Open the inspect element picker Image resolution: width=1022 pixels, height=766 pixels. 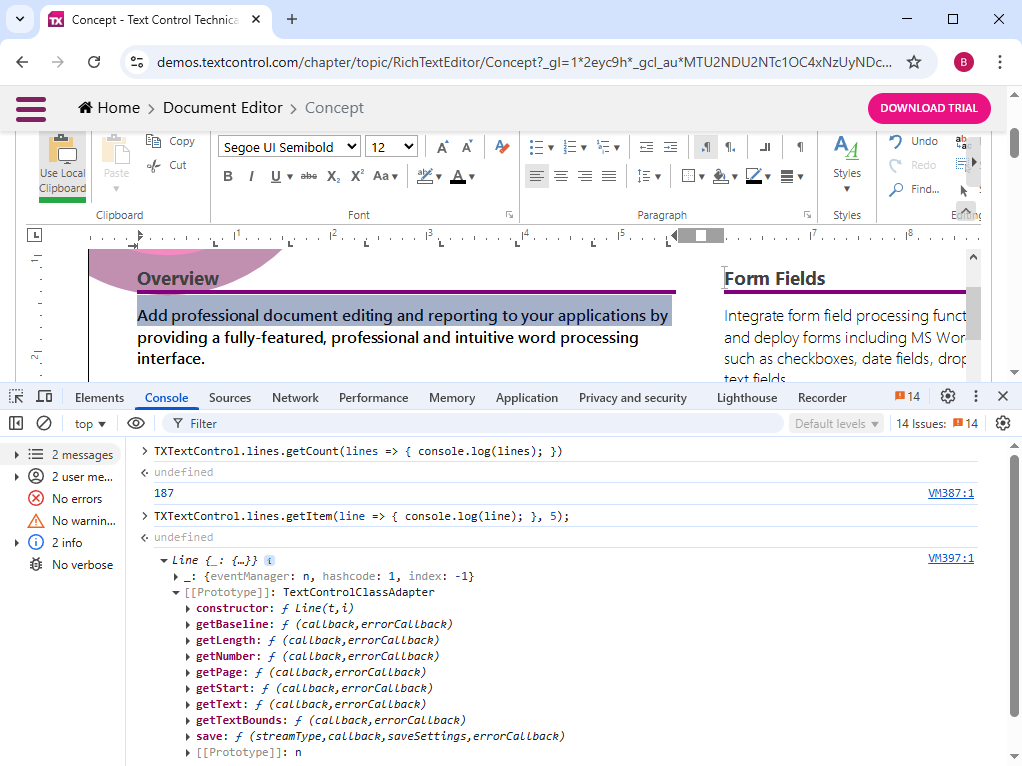[x=16, y=397]
